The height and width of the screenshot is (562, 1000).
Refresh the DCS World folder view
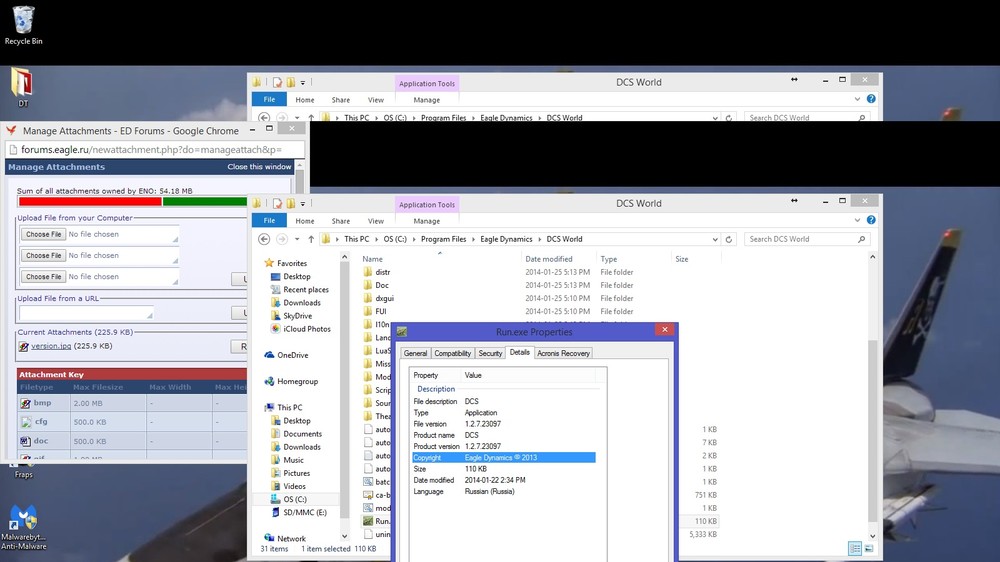(729, 239)
